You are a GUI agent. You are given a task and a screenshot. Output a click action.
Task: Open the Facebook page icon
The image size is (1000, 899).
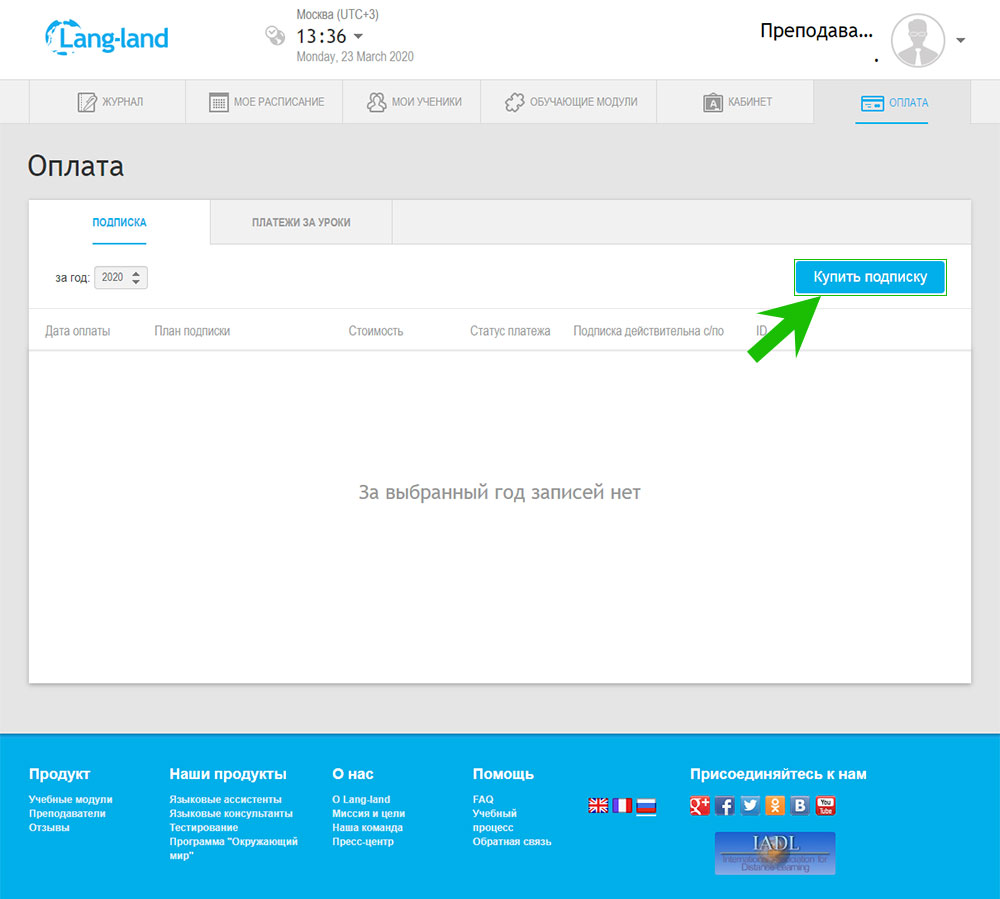point(725,805)
